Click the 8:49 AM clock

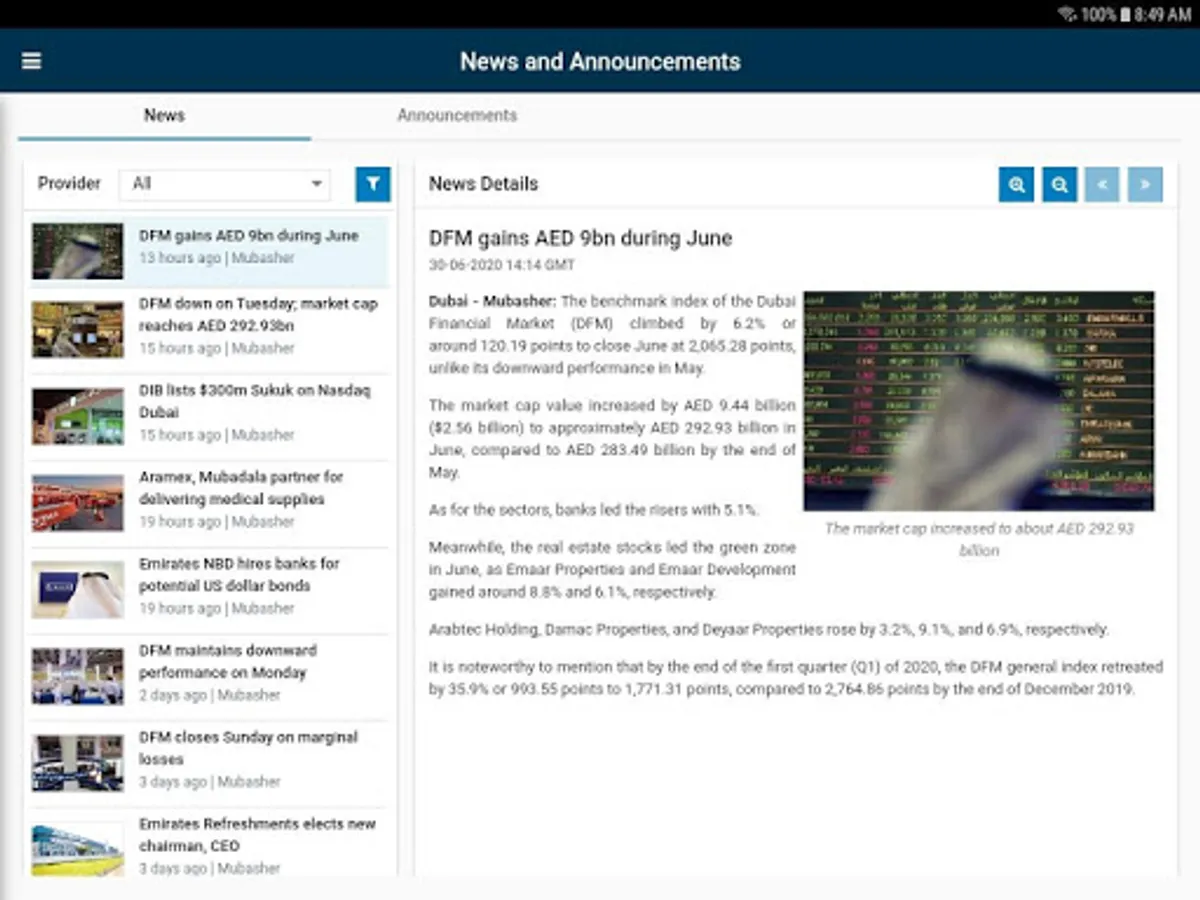click(x=1163, y=15)
